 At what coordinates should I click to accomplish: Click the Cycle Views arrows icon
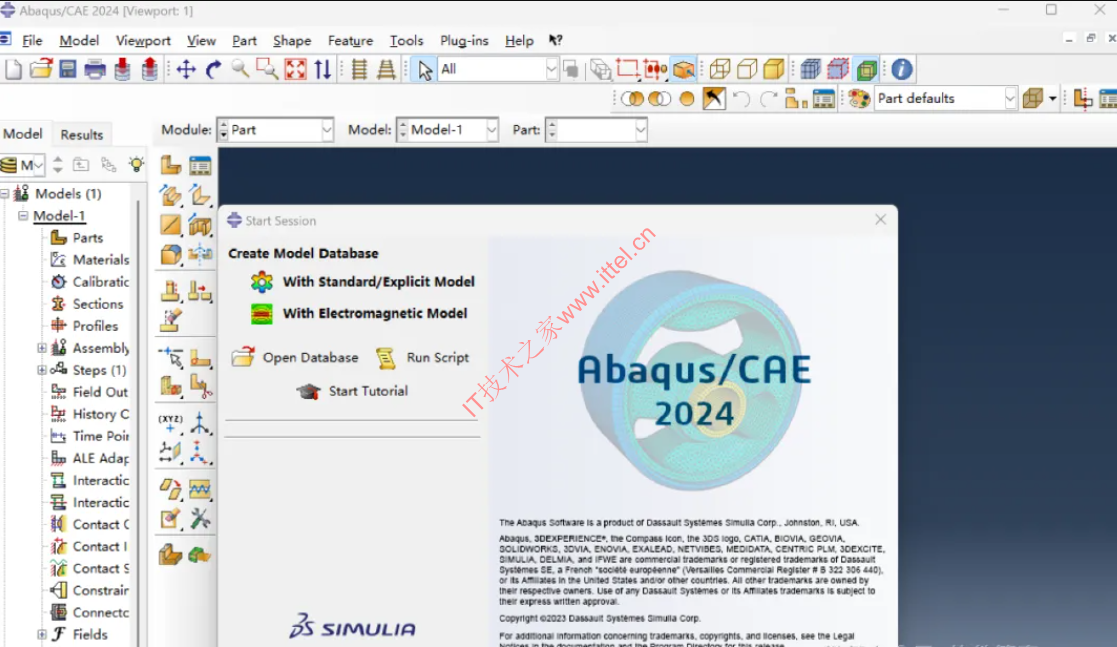tap(323, 69)
